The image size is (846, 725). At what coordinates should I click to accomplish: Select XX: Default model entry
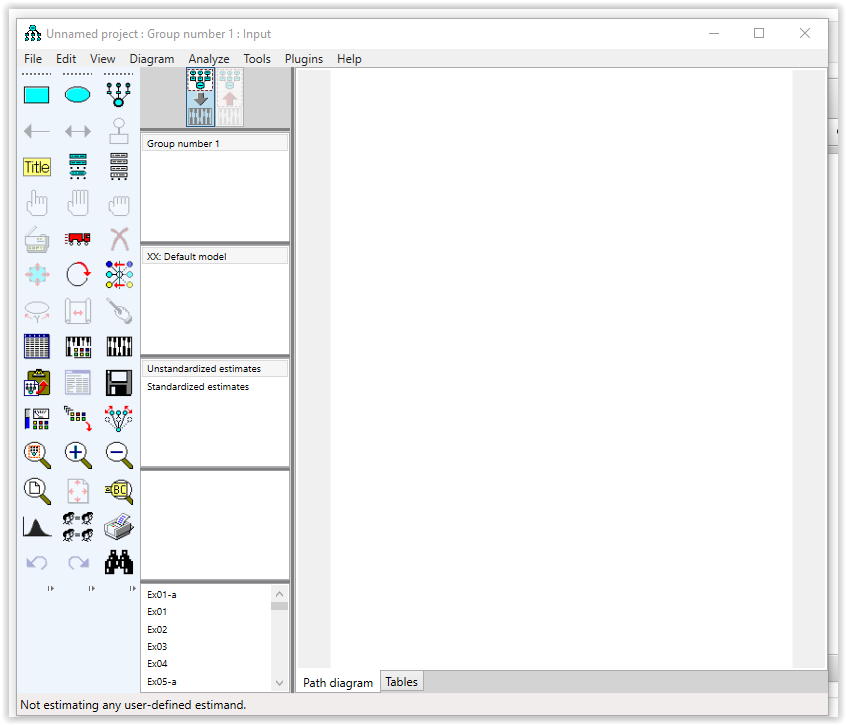215,256
